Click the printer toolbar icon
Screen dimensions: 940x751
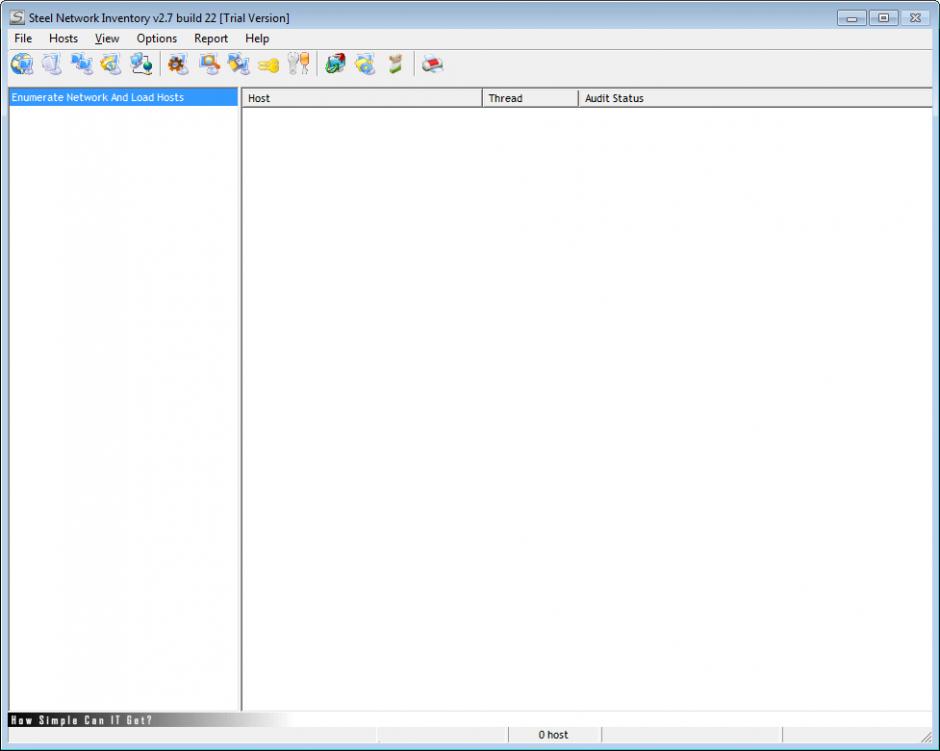[x=432, y=64]
